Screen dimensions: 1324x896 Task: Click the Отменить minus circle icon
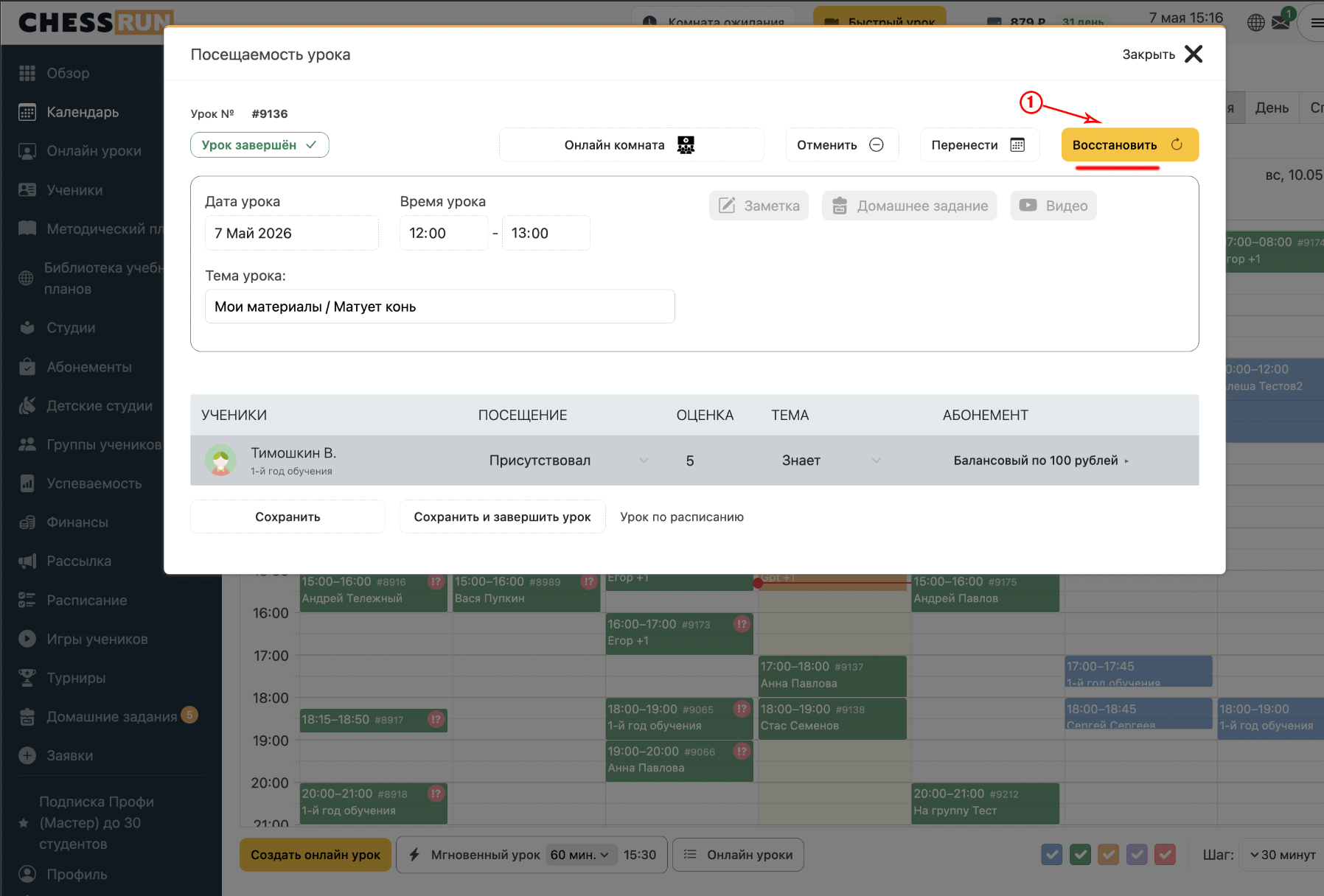click(x=876, y=144)
